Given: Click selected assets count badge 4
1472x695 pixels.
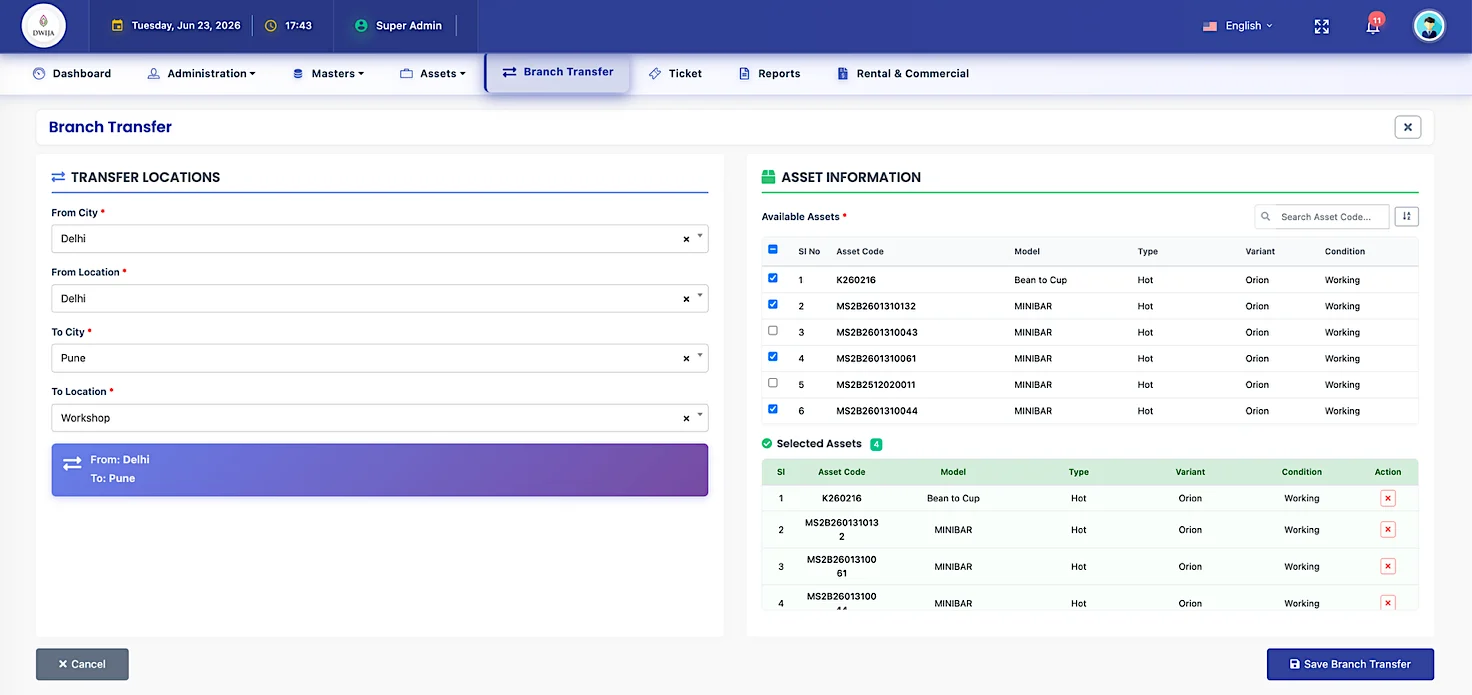Looking at the screenshot, I should click(876, 444).
